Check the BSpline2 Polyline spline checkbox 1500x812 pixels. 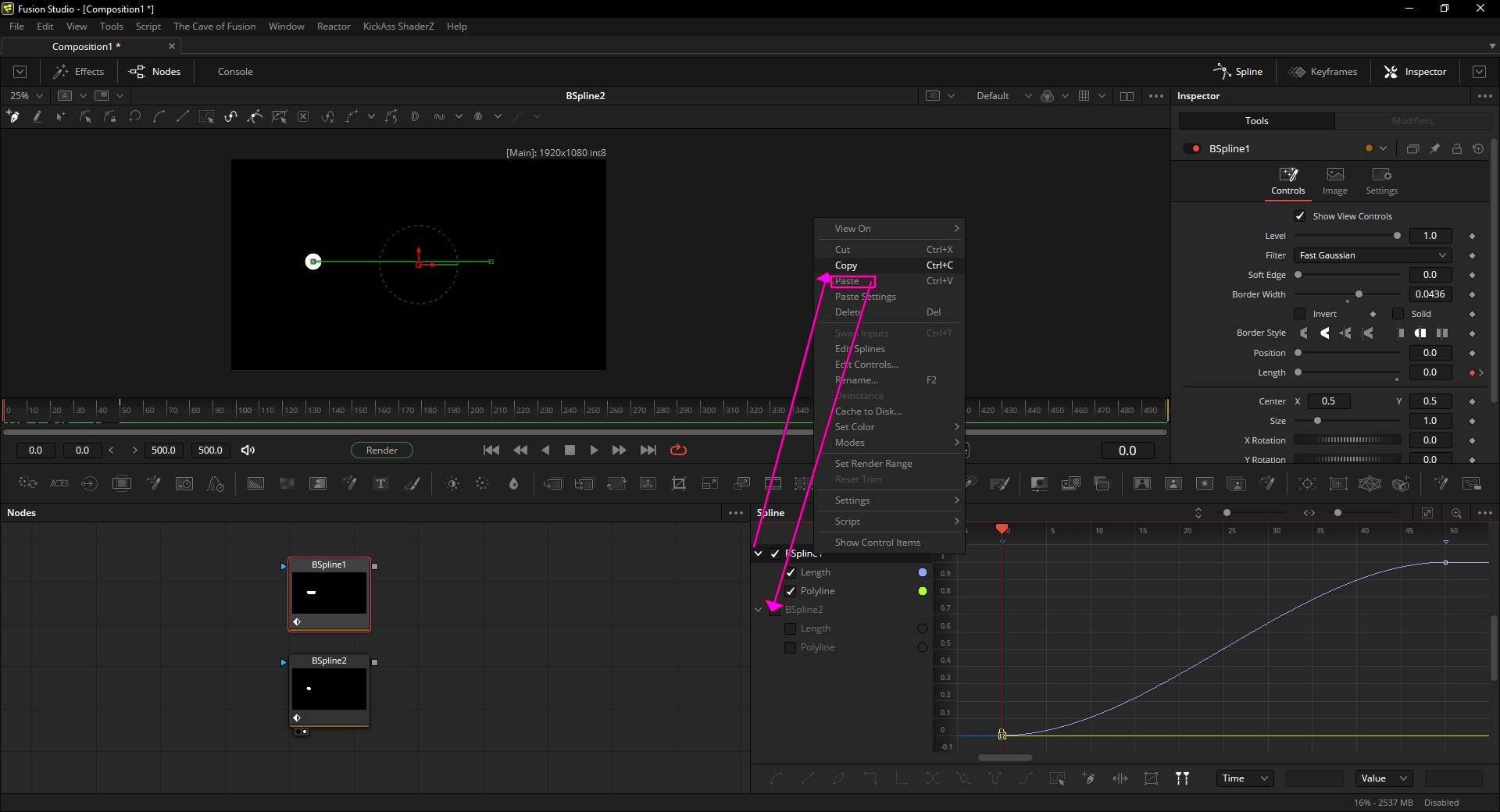tap(791, 647)
